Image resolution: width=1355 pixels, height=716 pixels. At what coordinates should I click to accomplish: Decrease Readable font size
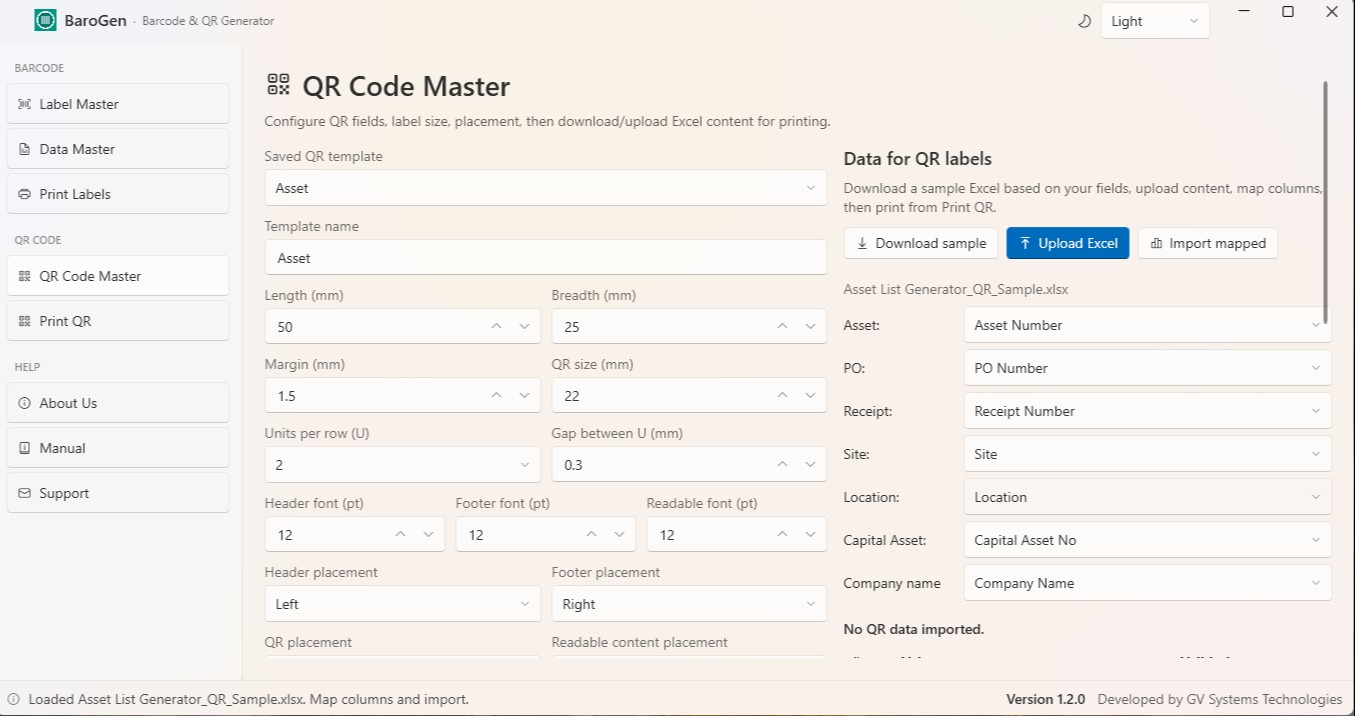(x=811, y=535)
